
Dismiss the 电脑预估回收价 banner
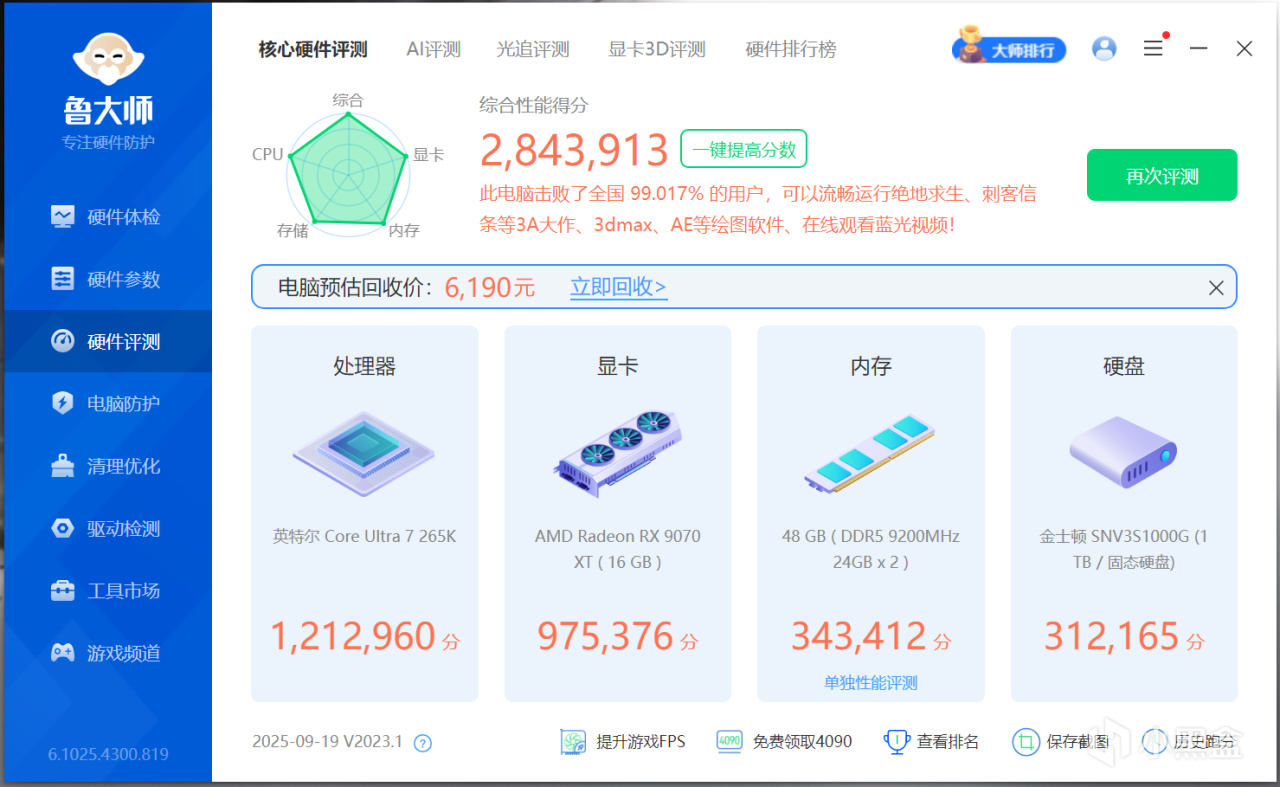tap(1216, 288)
